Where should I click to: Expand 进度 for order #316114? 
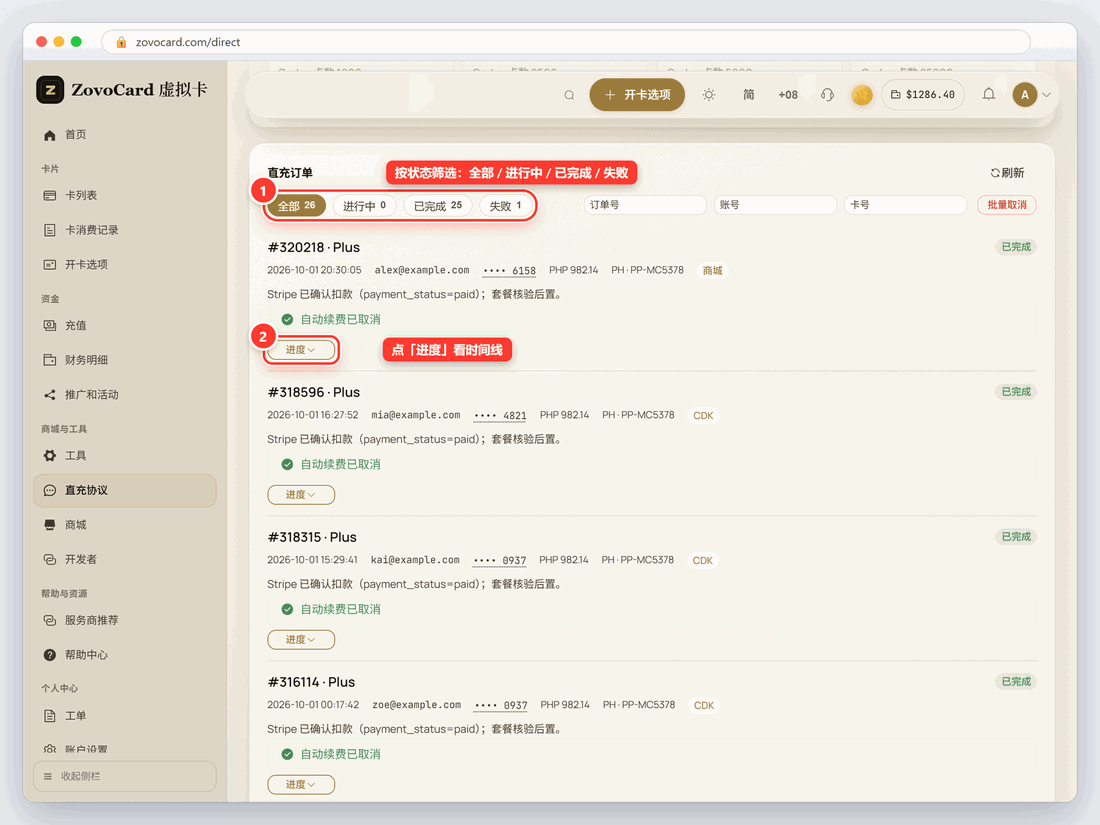301,784
